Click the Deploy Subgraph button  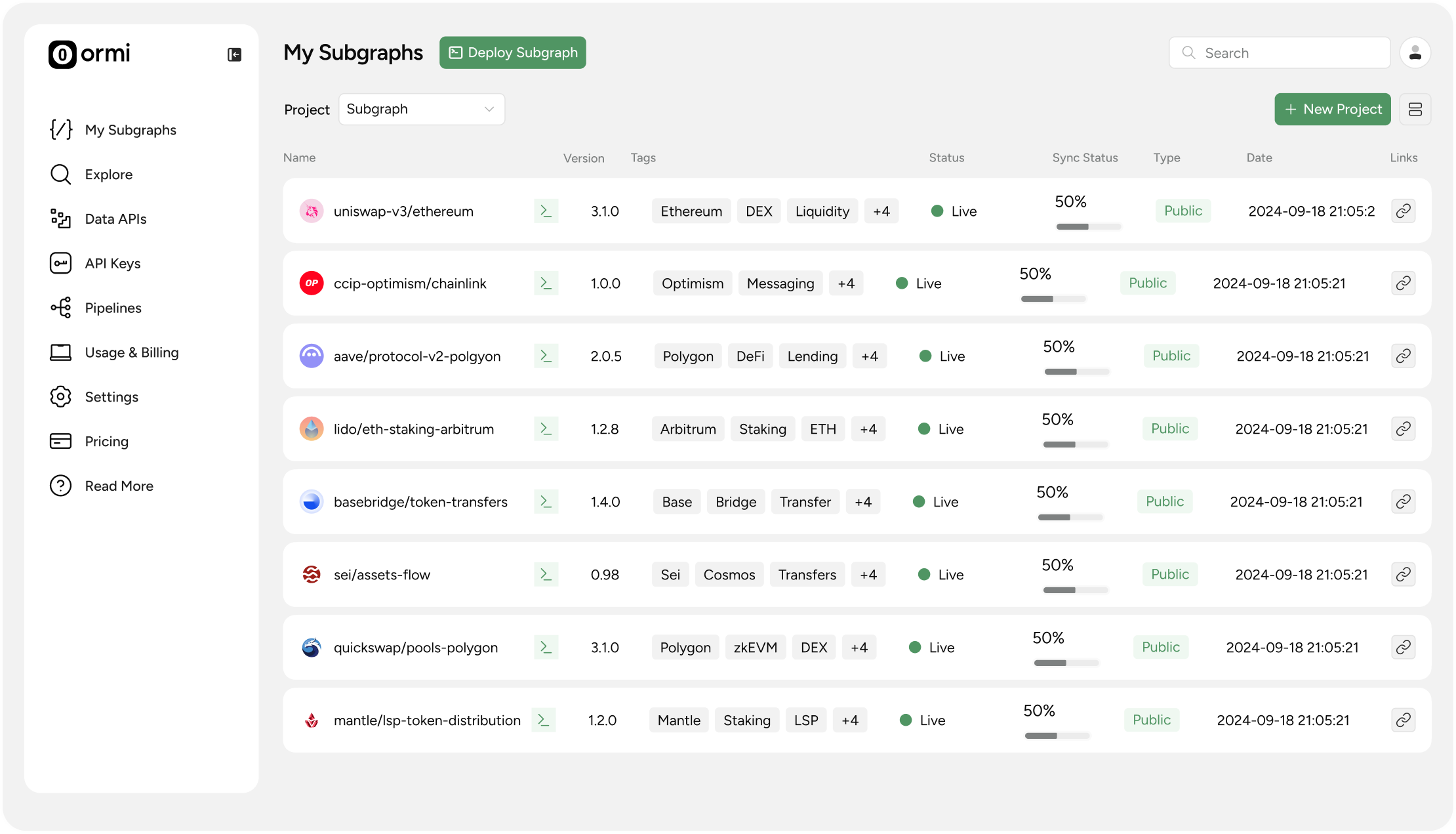click(513, 52)
